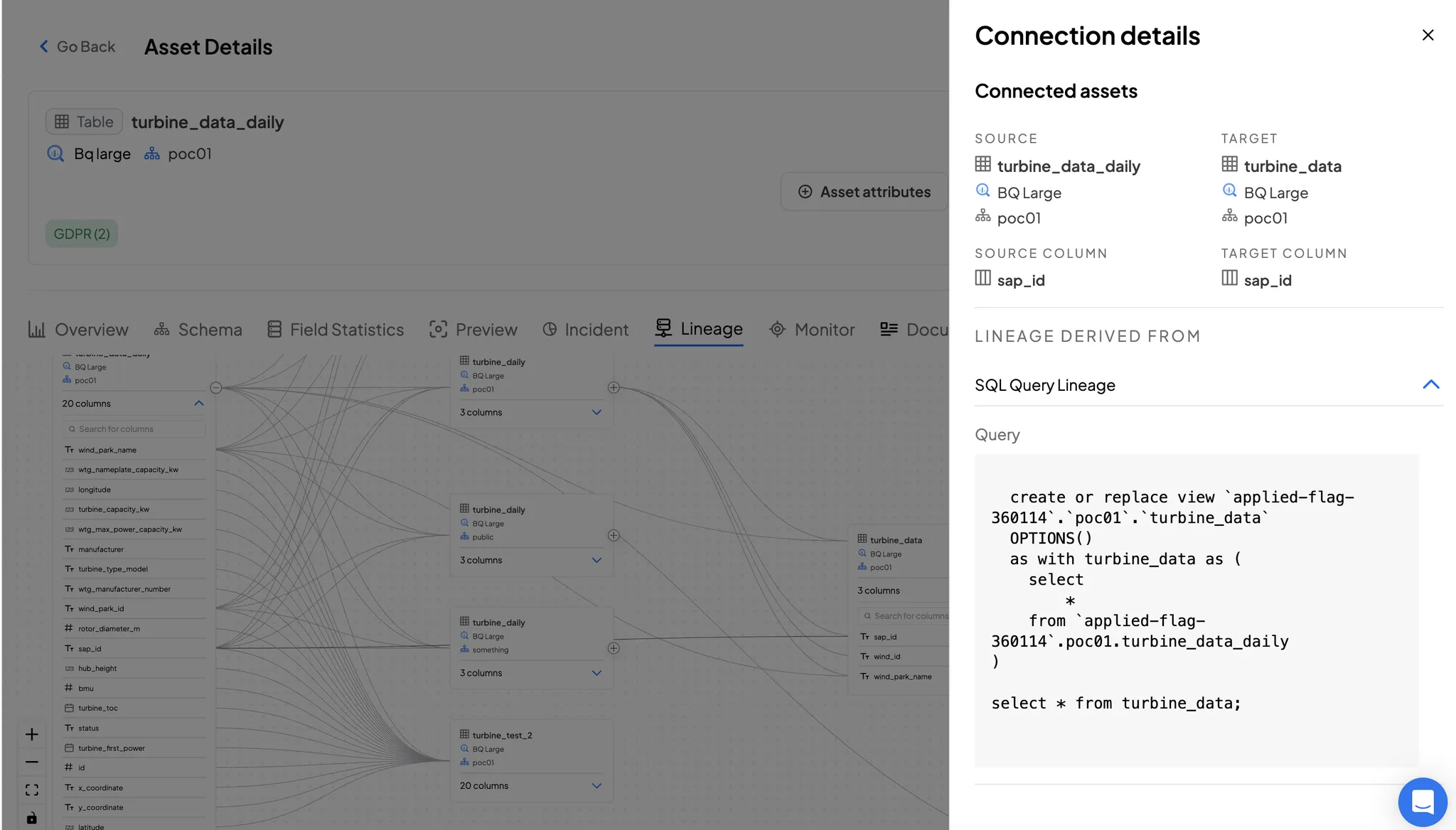Open the Asset attributes button
The height and width of the screenshot is (830, 1456).
coord(864,192)
